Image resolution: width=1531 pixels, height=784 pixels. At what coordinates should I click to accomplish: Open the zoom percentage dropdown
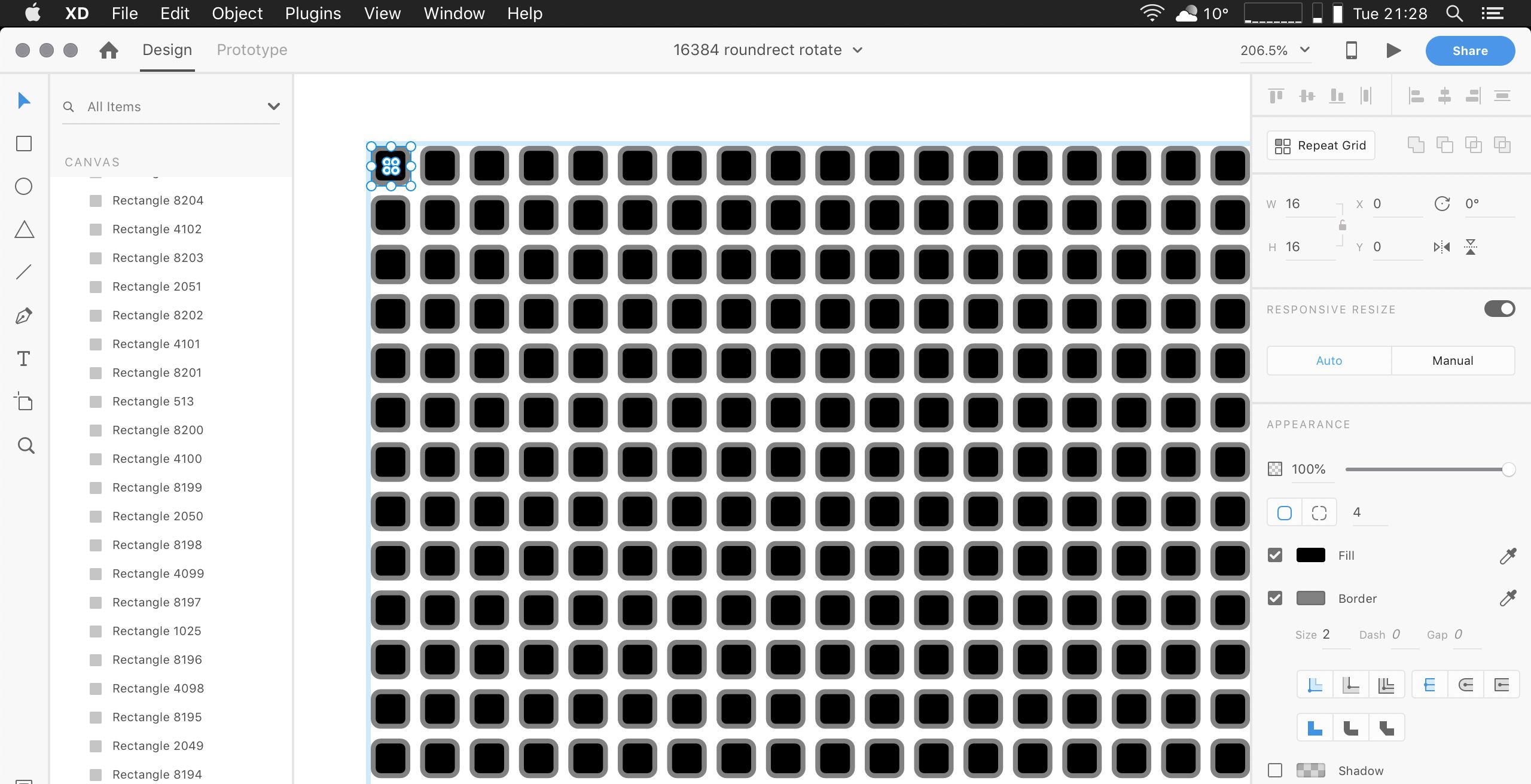coord(1305,50)
